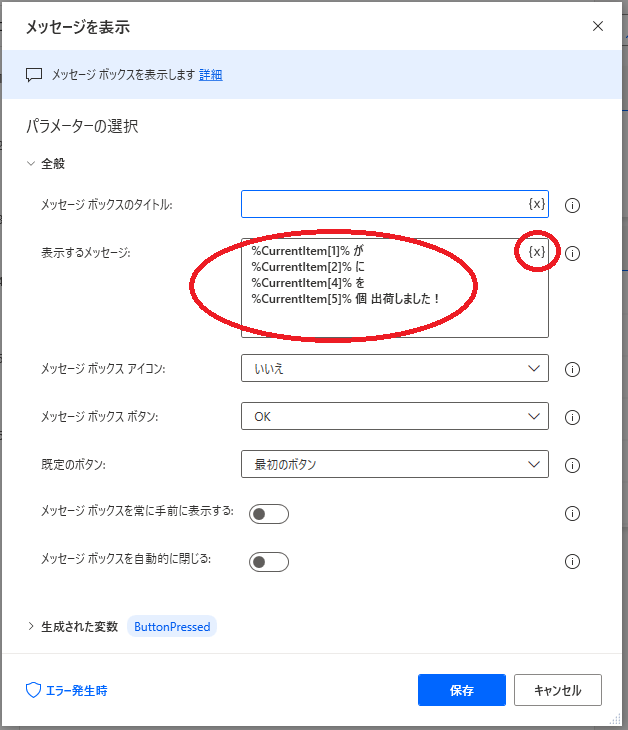Viewport: 628px width, 730px height.
Task: Click info icon for メッセージ ボックスのタイトル
Action: [573, 206]
